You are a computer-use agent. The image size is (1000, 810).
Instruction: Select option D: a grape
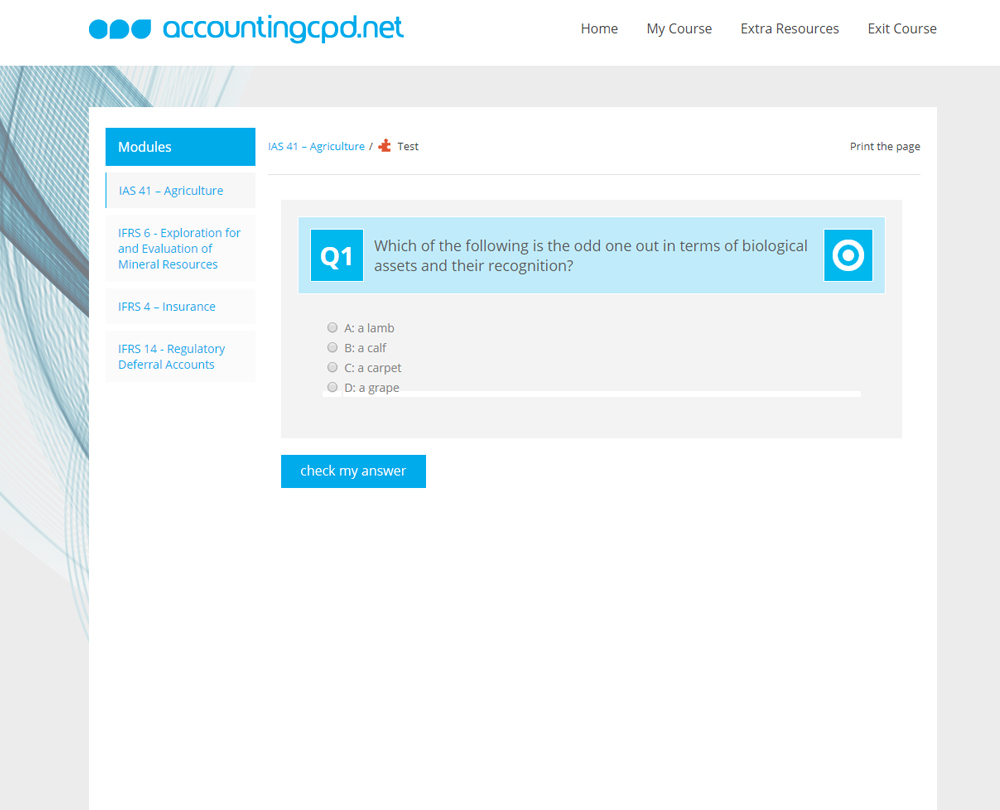(333, 387)
